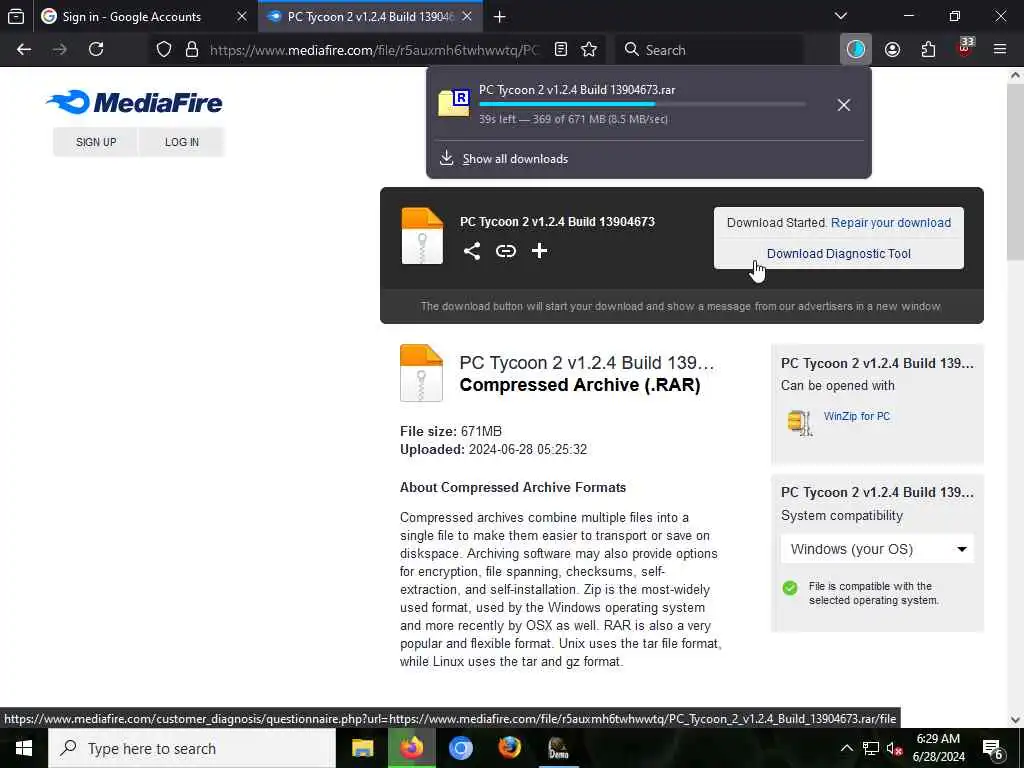Open the Firefox hamburger application menu

pyautogui.click(x=999, y=50)
